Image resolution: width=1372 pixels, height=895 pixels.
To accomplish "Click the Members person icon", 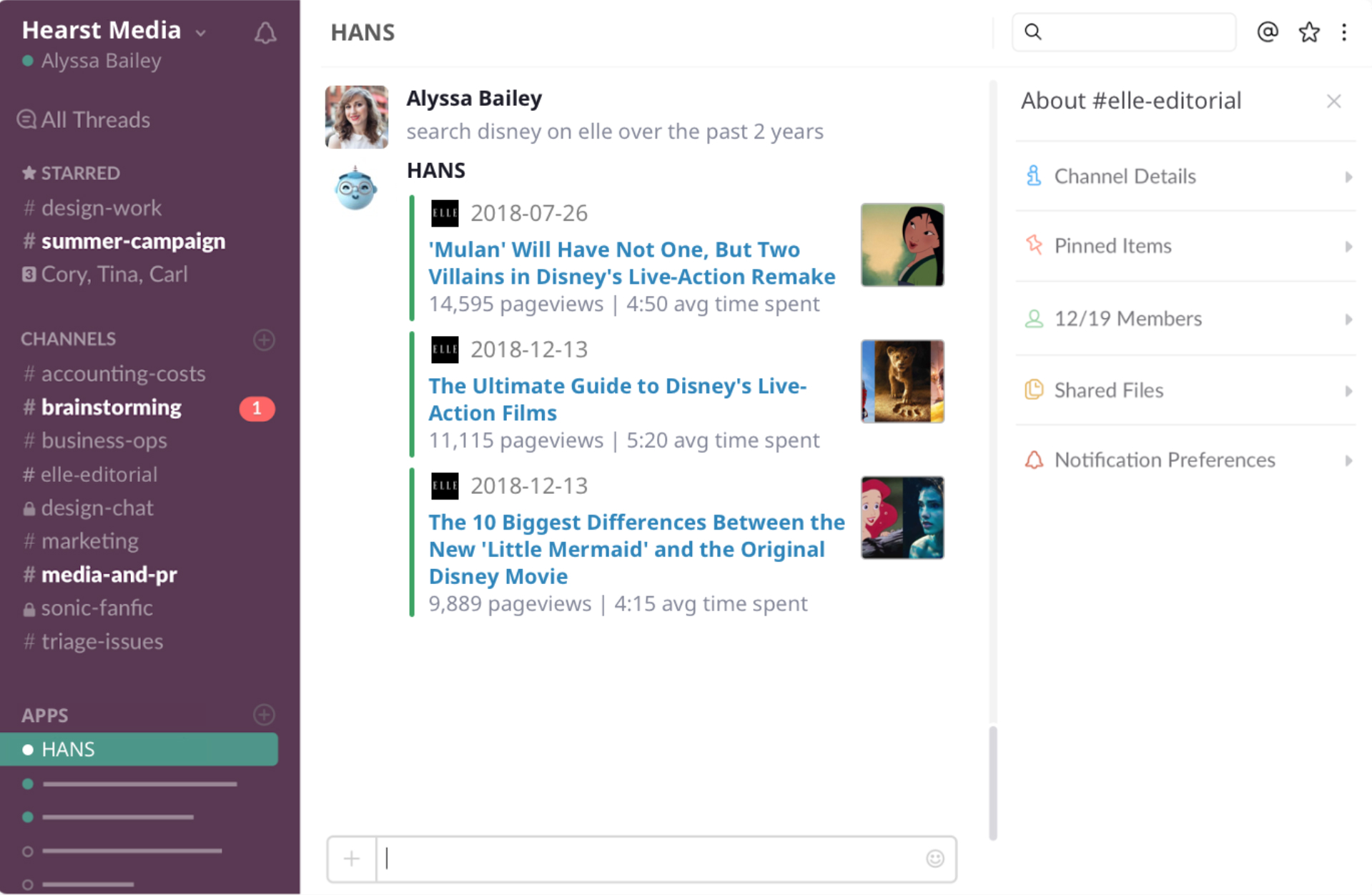I will (1034, 318).
